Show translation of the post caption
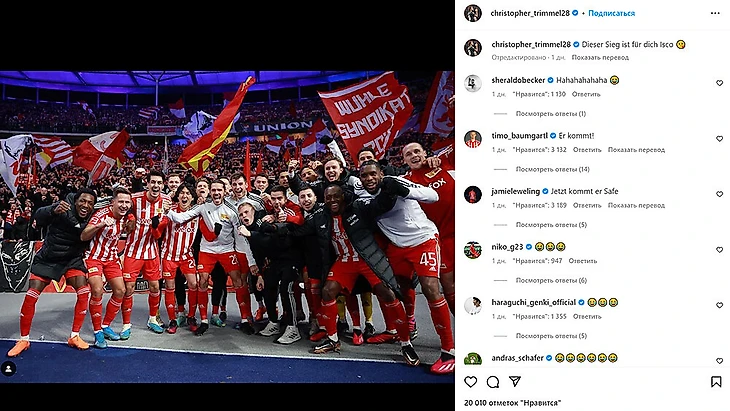Viewport: 730px width, 411px height. coord(600,58)
